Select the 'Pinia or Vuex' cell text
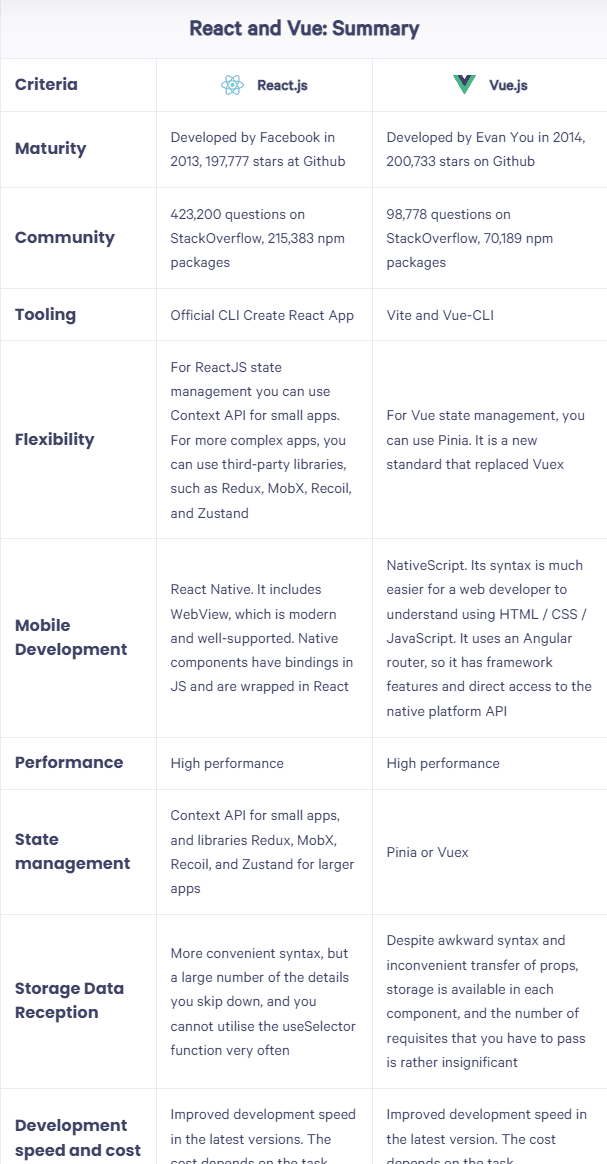 [x=427, y=852]
